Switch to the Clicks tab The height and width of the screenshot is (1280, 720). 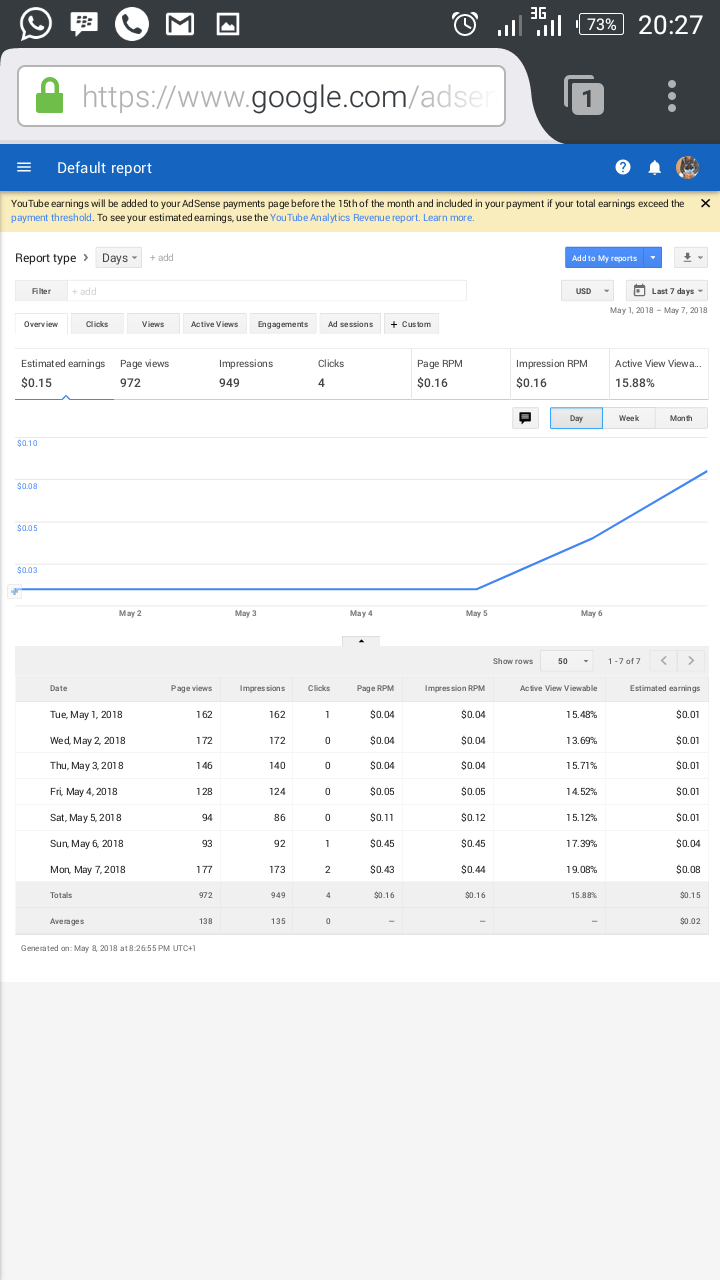[x=97, y=324]
